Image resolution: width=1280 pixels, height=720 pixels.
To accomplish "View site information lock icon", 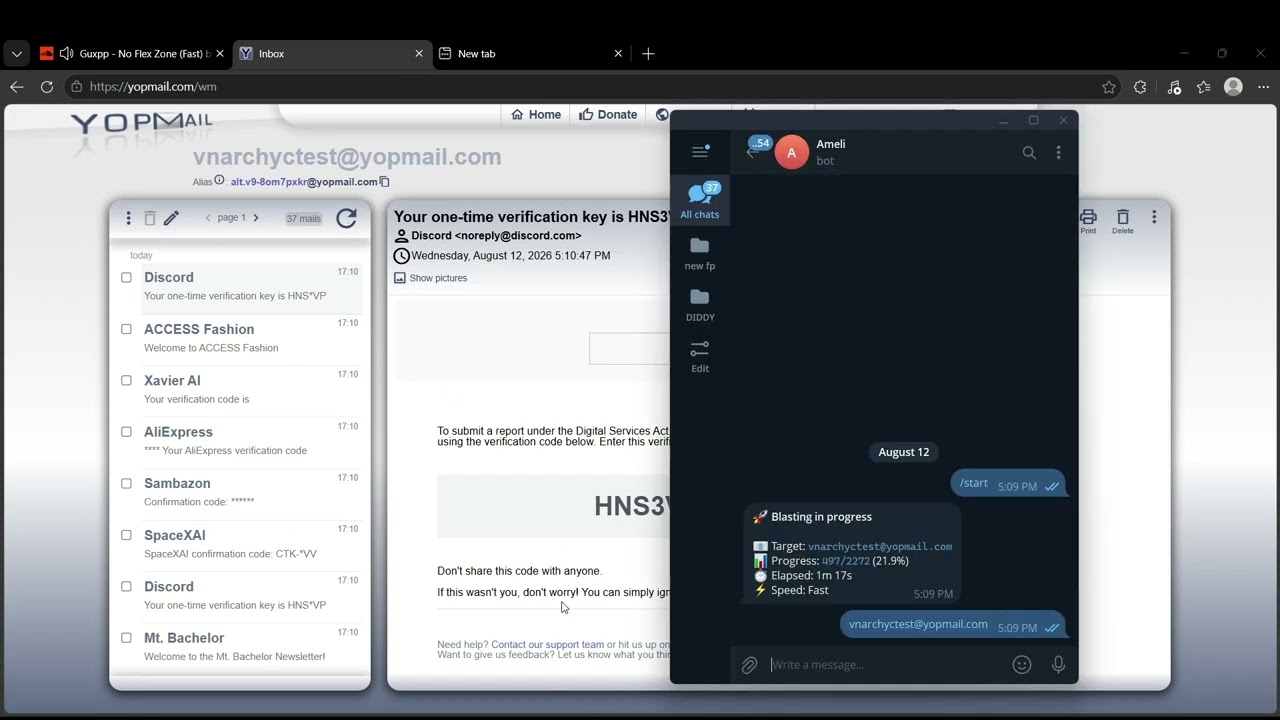I will coord(76,87).
